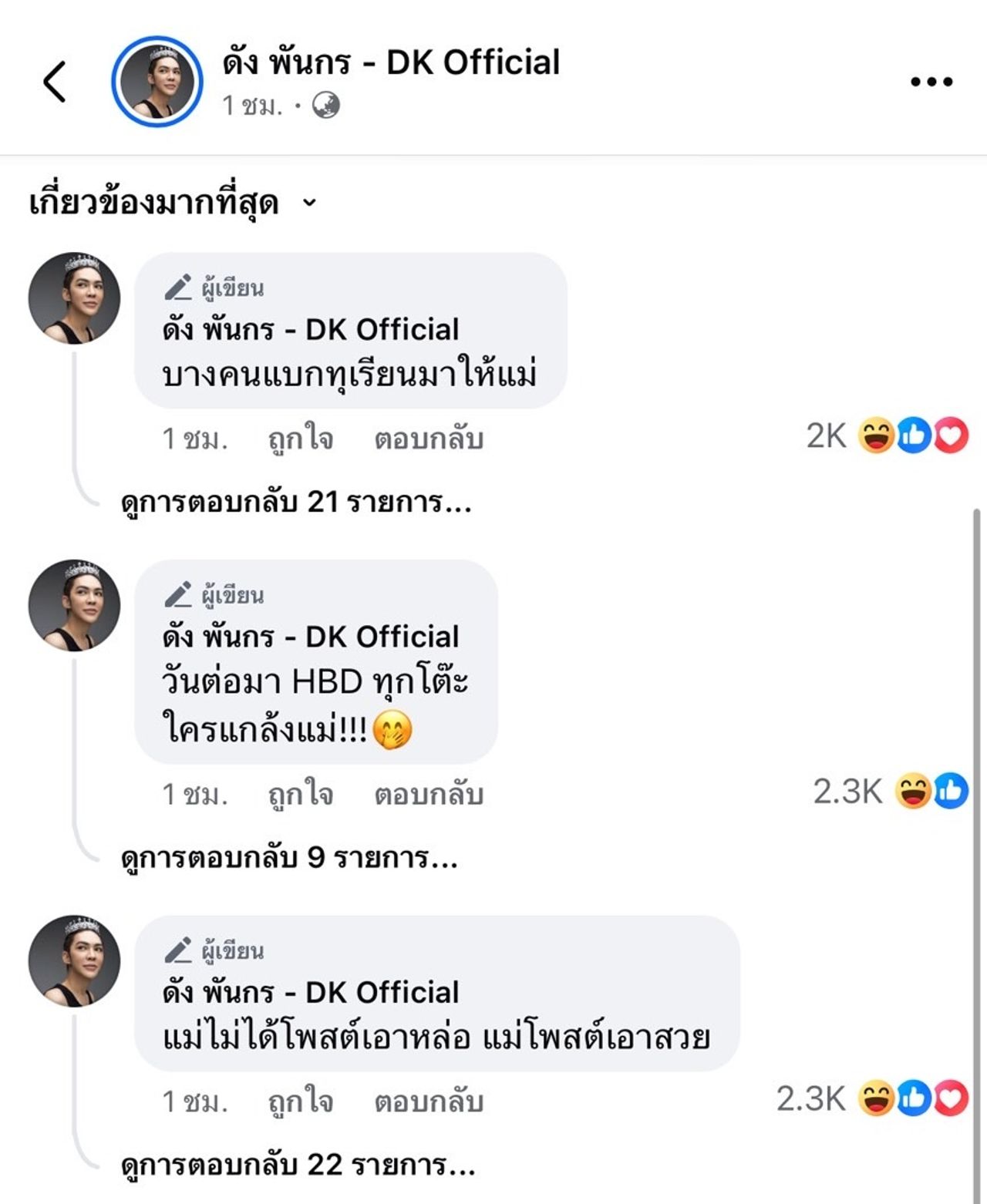Reply to the third comment via ตอบกลับ

(429, 1101)
